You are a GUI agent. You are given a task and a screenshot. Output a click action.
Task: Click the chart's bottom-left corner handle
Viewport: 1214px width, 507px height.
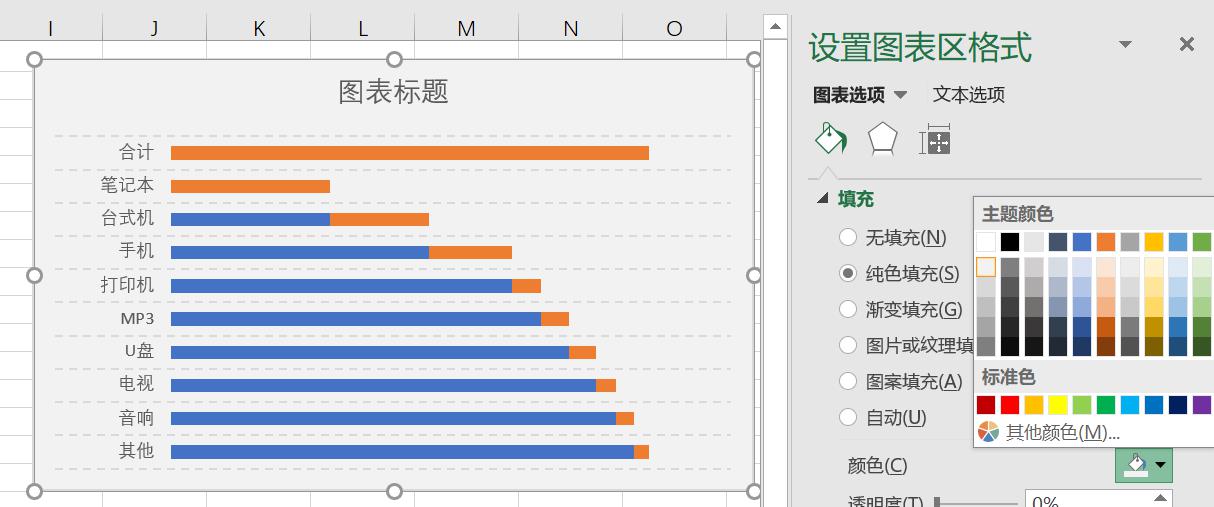tap(35, 491)
